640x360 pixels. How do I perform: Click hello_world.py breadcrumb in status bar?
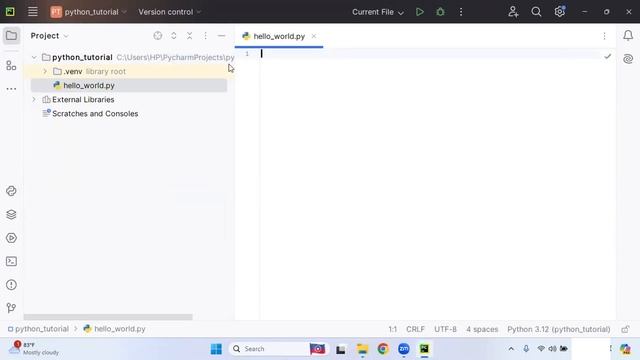coord(115,329)
